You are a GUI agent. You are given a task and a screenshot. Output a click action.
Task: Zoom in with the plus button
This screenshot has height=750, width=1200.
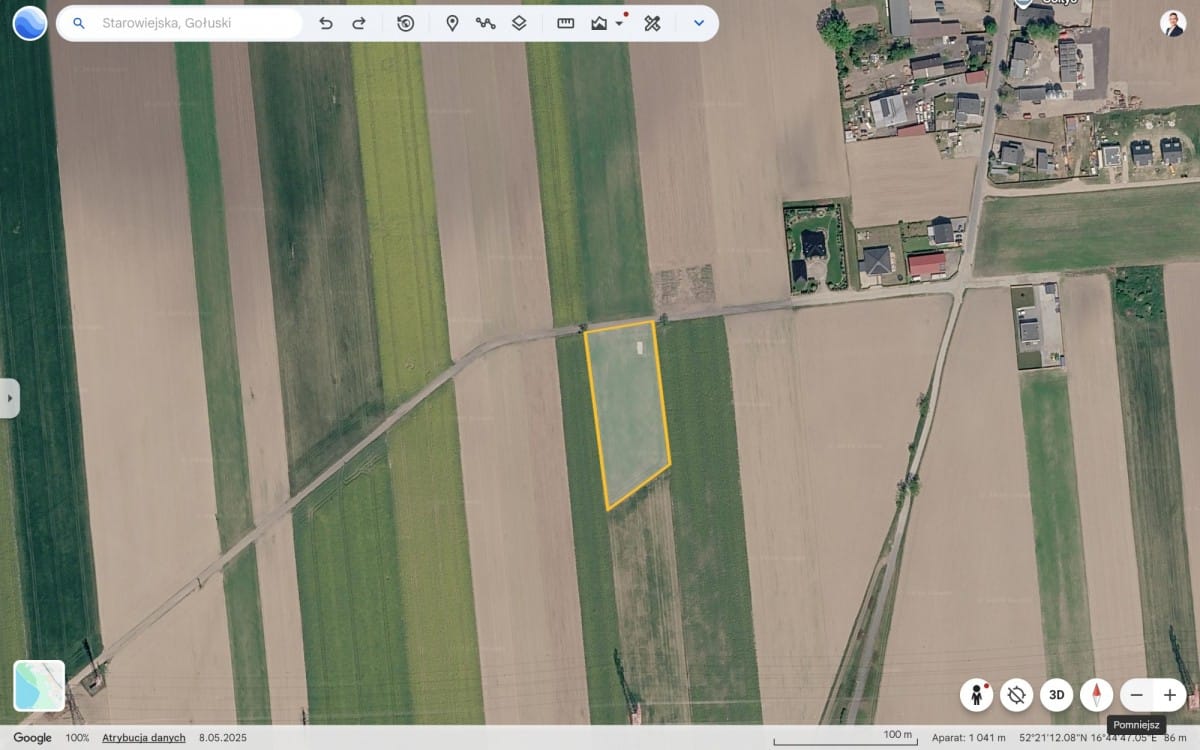[x=1170, y=695]
